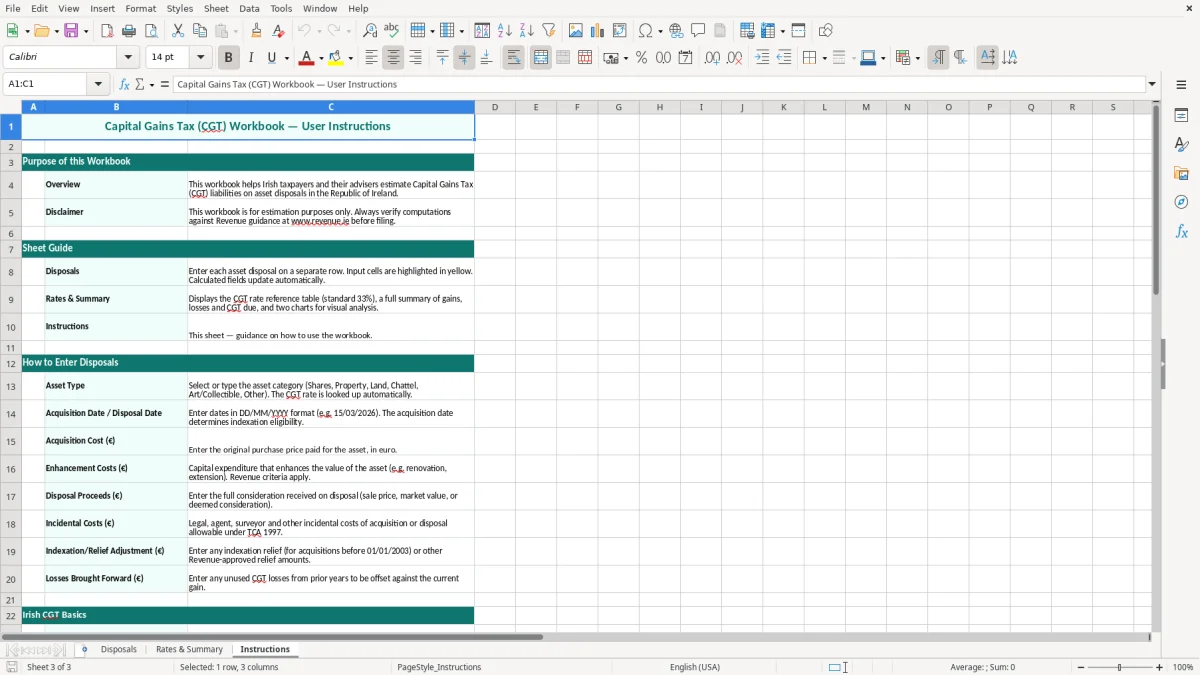Increase indent
Screen dimensions: 1200x675
tap(762, 58)
